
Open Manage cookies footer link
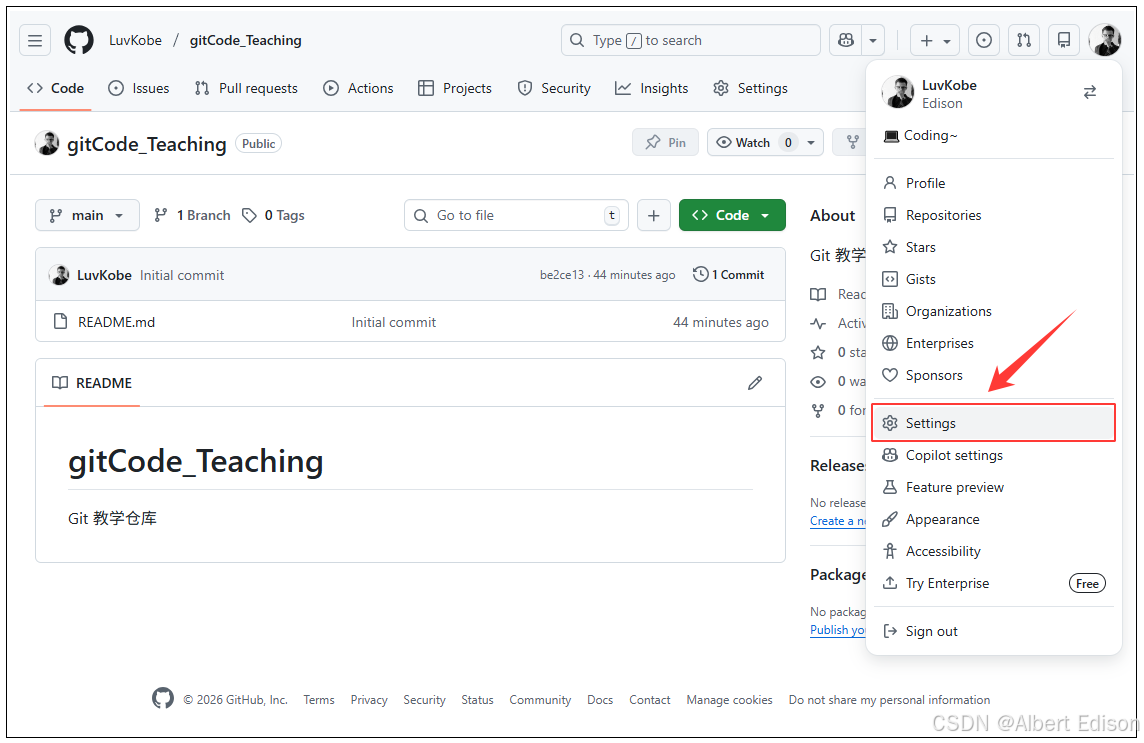729,700
